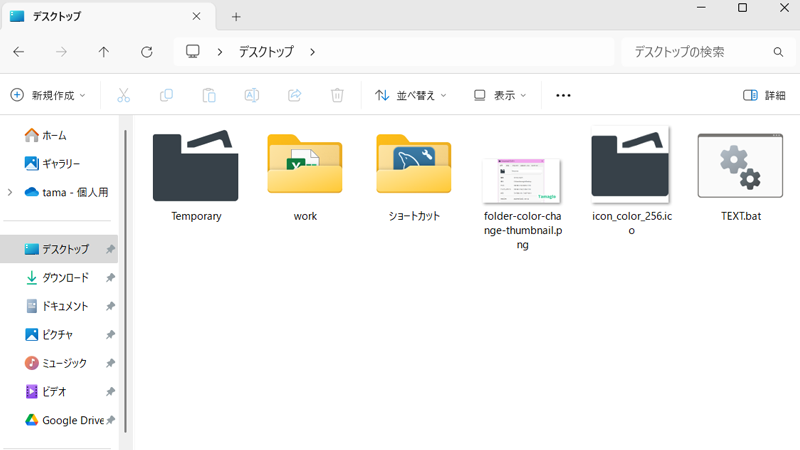Image resolution: width=800 pixels, height=450 pixels.
Task: Open ホーム in the sidebar
Action: pyautogui.click(x=54, y=135)
